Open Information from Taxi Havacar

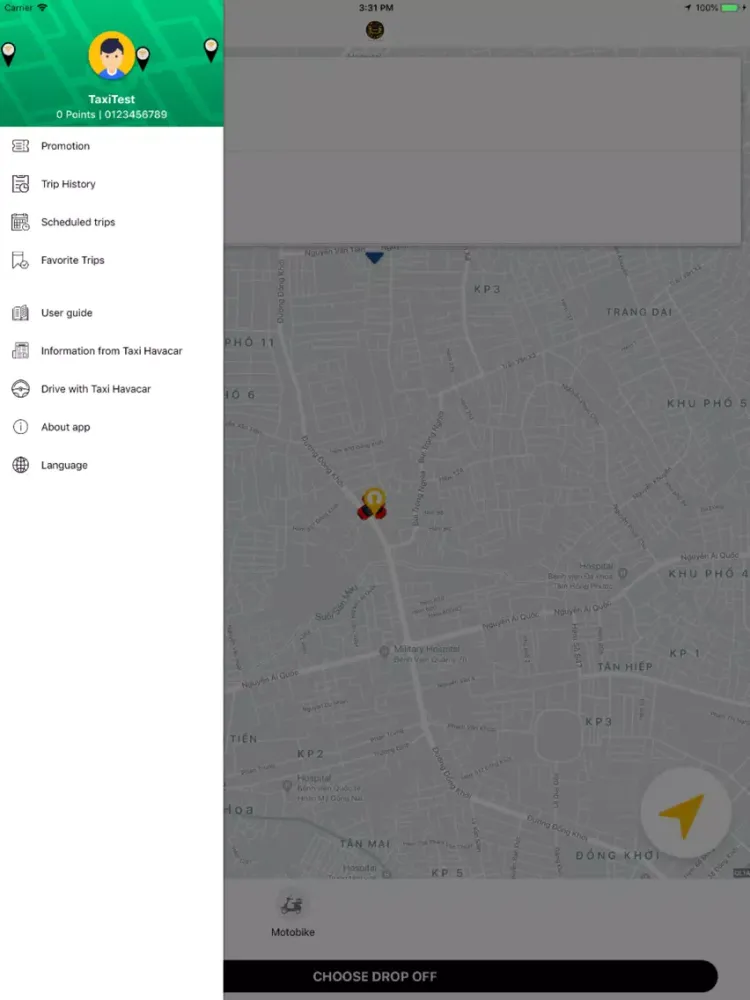coord(112,351)
